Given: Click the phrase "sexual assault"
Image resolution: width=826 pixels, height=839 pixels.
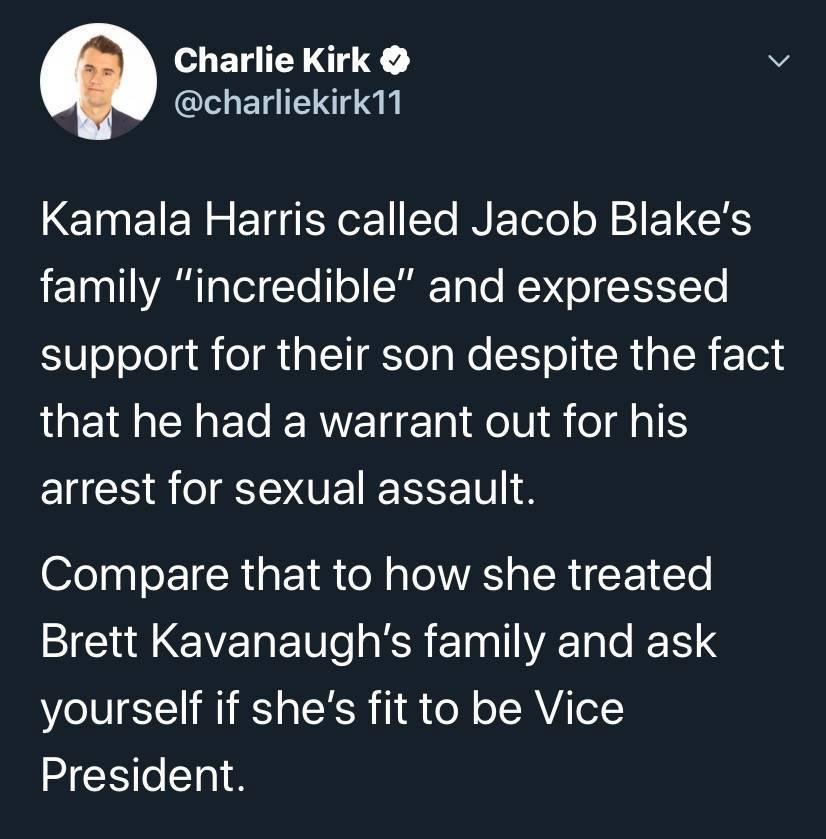Looking at the screenshot, I should click(385, 490).
